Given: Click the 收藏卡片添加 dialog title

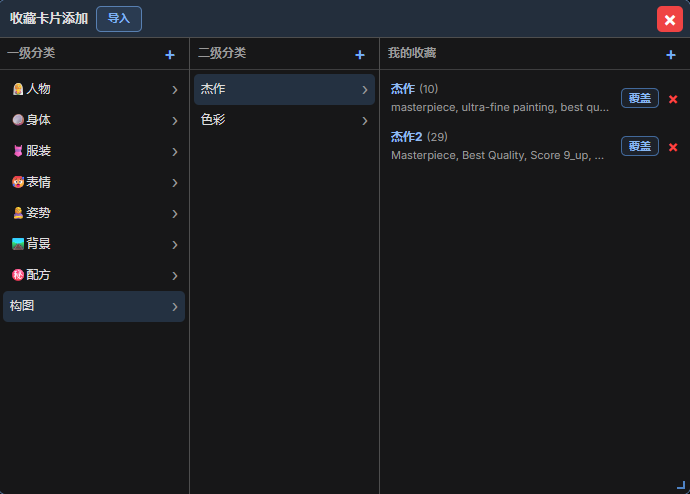Looking at the screenshot, I should [49, 18].
